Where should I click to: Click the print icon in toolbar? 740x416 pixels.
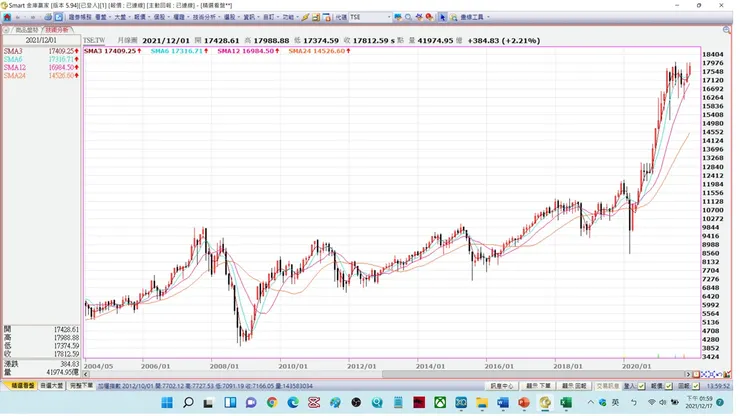coord(48,17)
